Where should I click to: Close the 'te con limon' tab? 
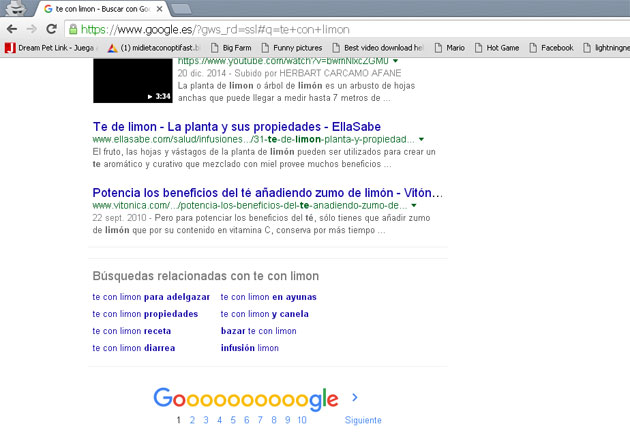click(160, 8)
